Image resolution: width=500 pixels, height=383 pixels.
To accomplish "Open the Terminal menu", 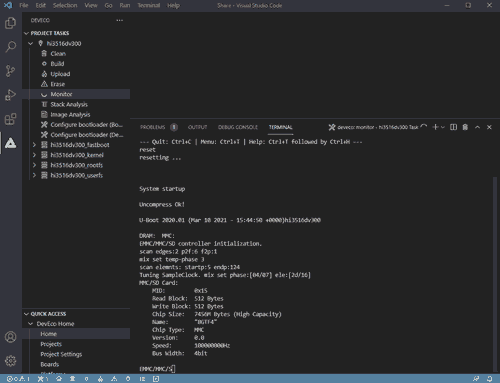I will [x=149, y=5].
